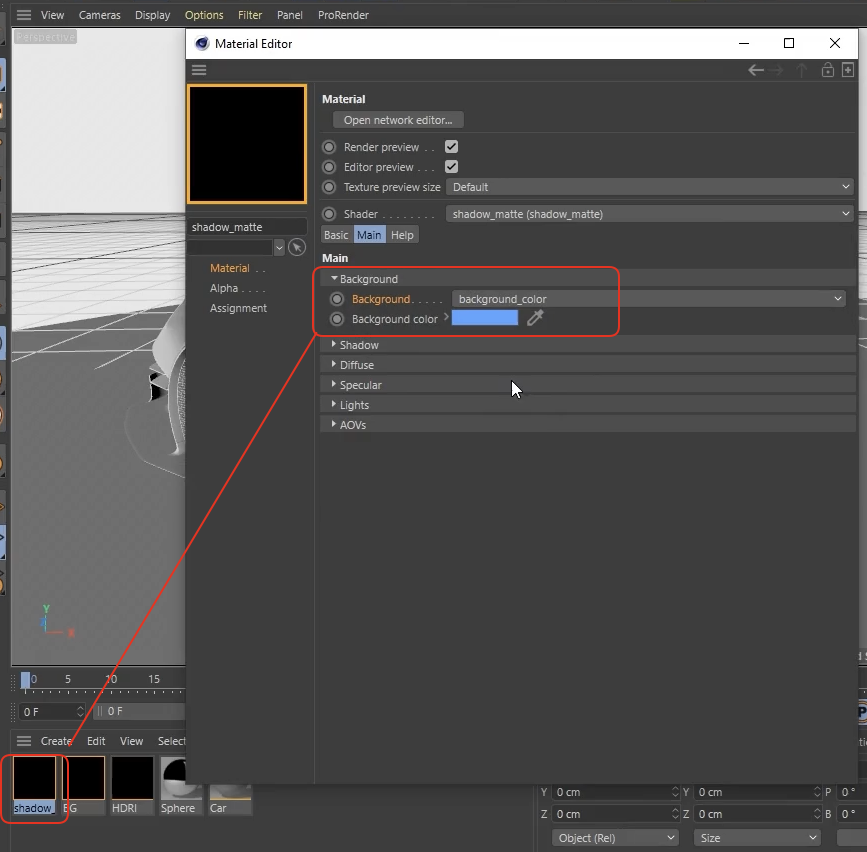The image size is (867, 852).
Task: Go back with the left arrow icon
Action: pos(756,70)
